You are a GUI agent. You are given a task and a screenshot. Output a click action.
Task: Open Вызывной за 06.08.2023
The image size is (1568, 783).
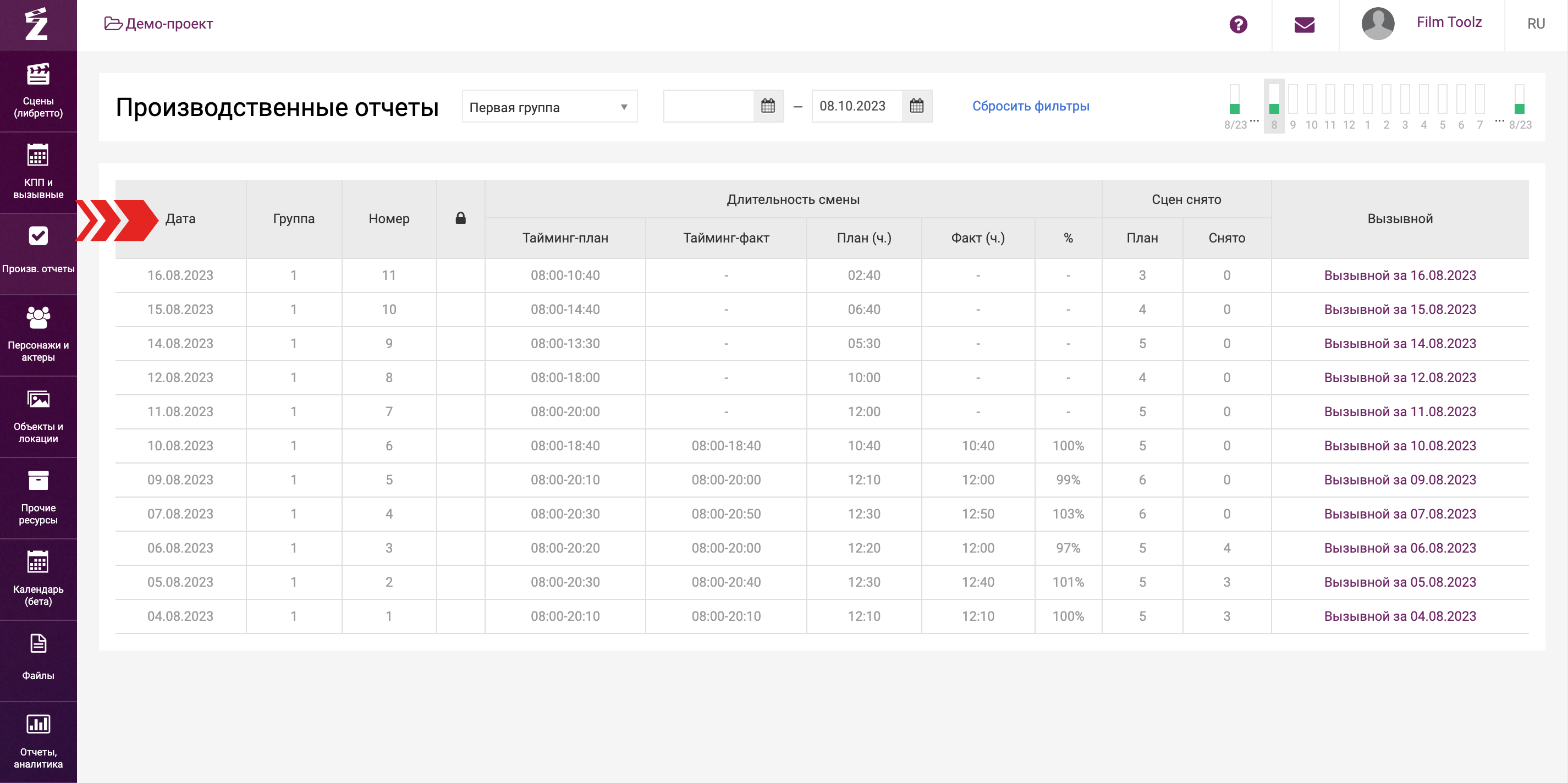click(x=1400, y=548)
